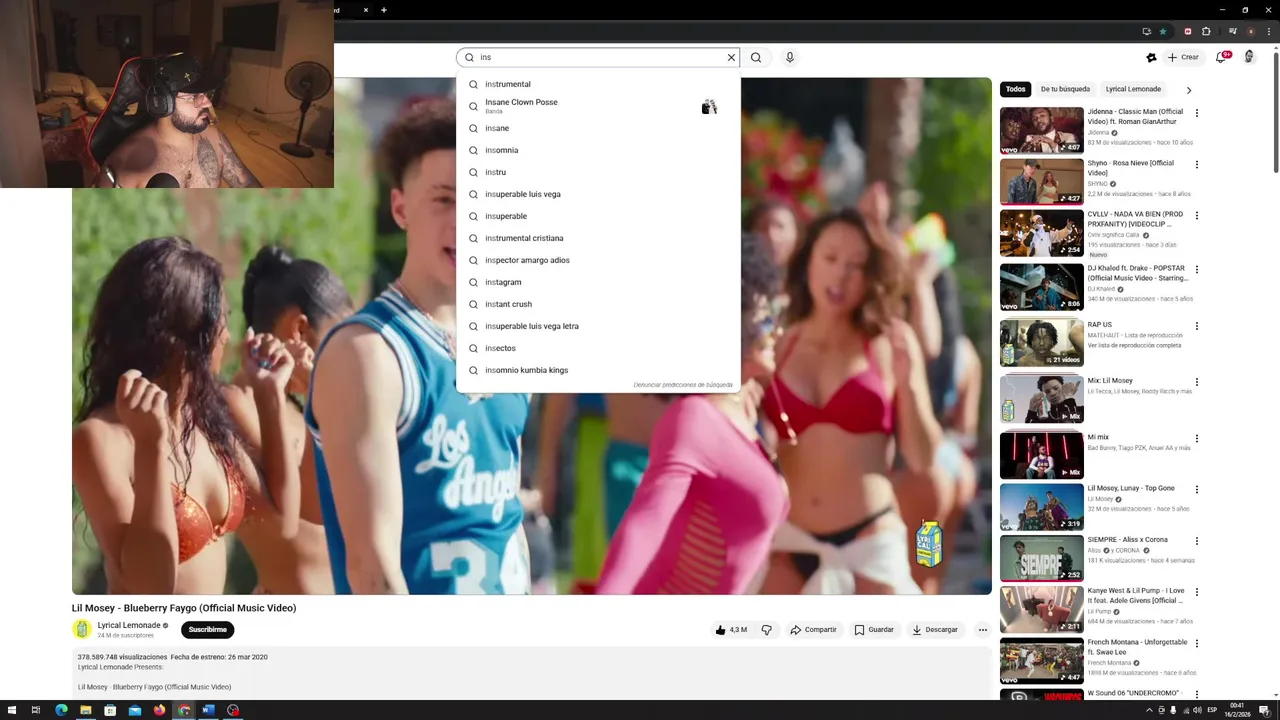Open the pink extension icon in the toolbar

pyautogui.click(x=1188, y=31)
